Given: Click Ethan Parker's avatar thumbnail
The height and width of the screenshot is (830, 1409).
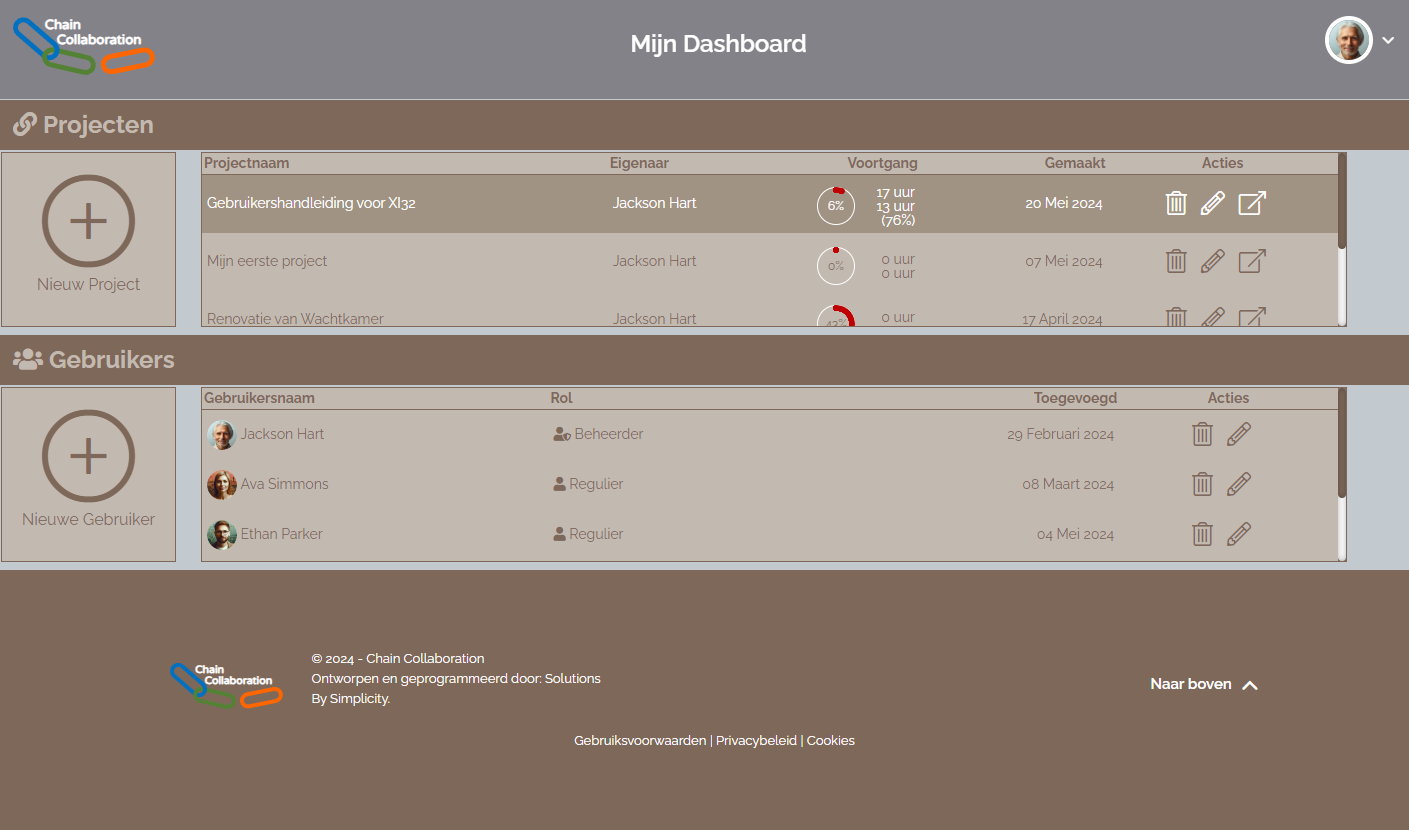Looking at the screenshot, I should tap(221, 534).
